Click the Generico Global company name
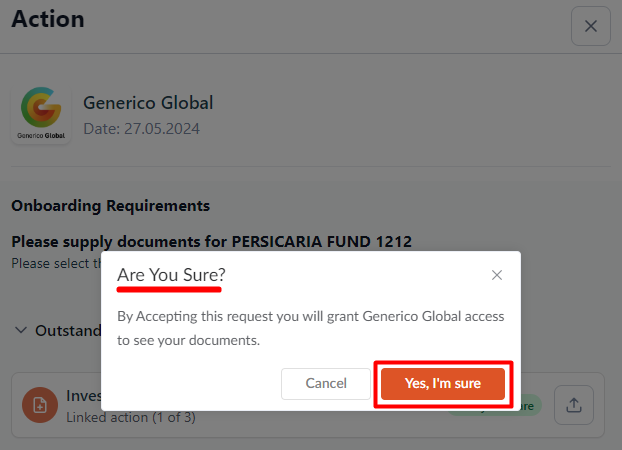 pyautogui.click(x=148, y=103)
